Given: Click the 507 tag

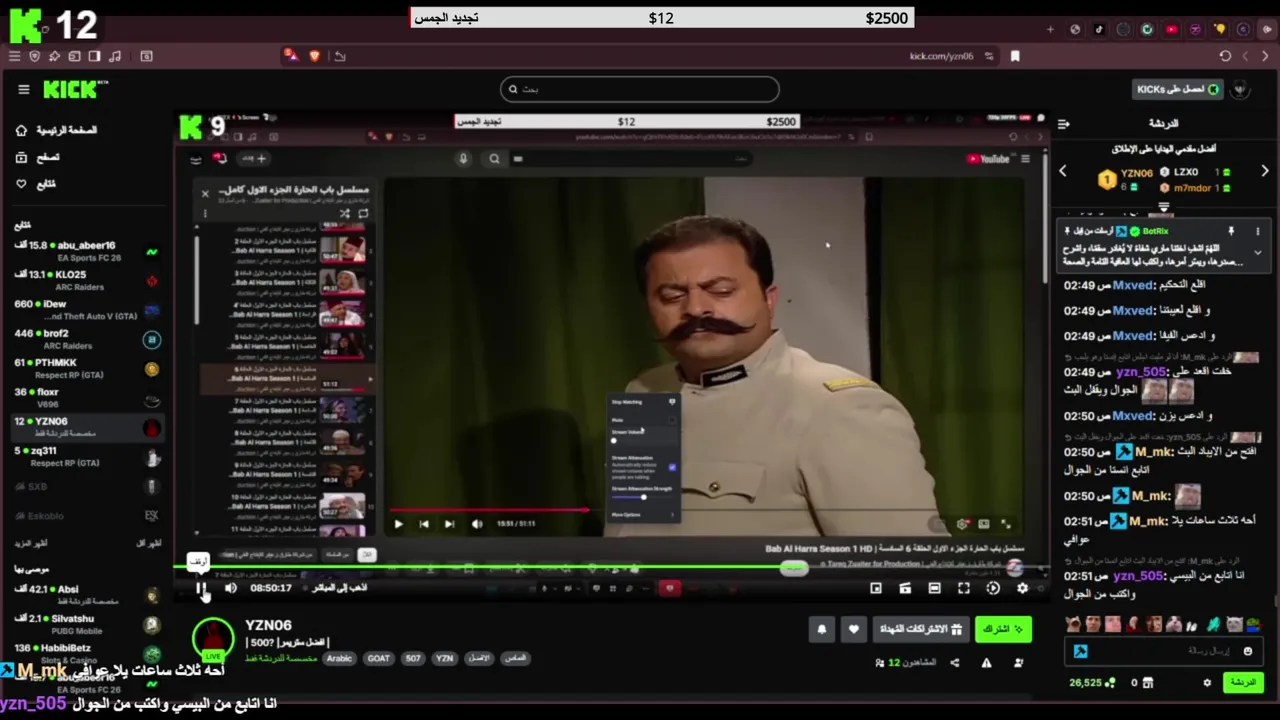Looking at the screenshot, I should 413,659.
